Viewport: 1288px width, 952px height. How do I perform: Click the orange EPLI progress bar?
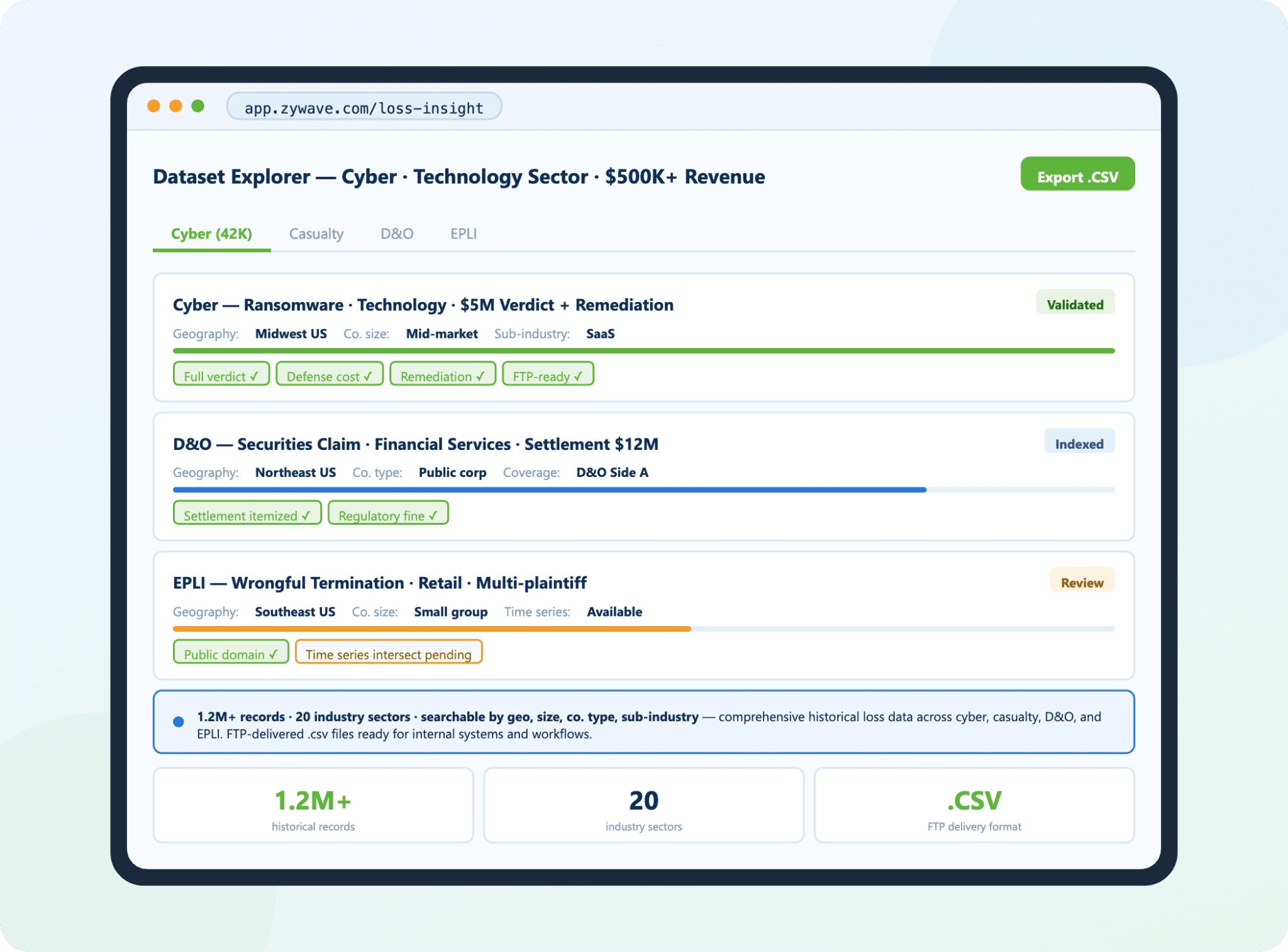coord(431,629)
